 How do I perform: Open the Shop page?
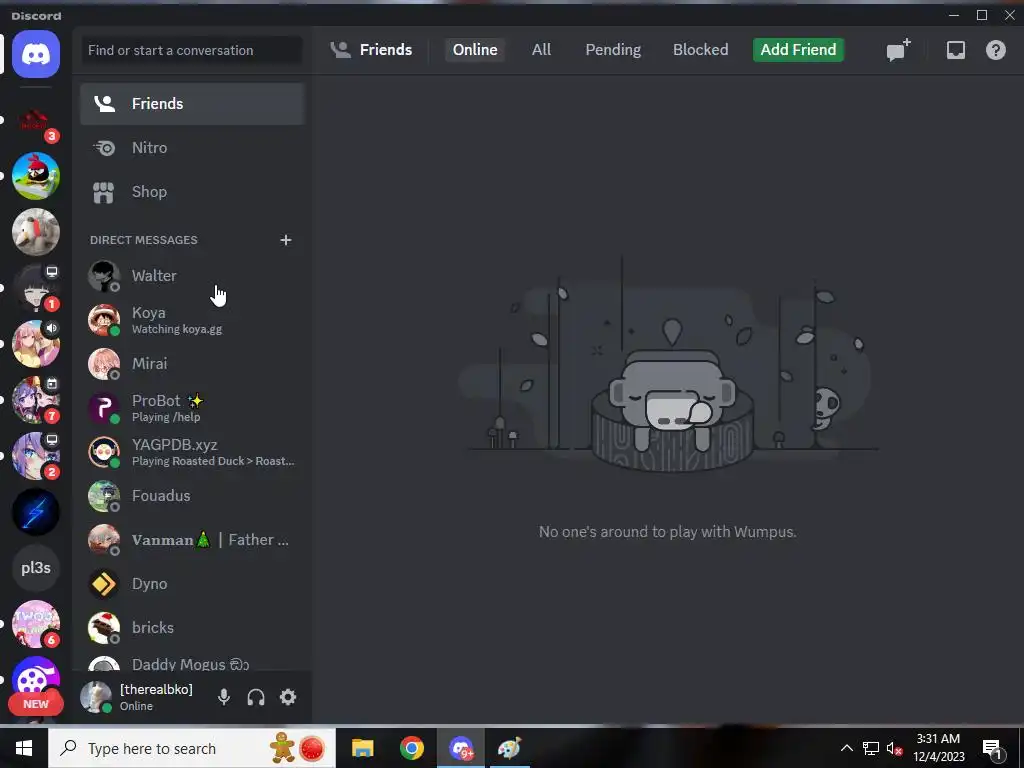pyautogui.click(x=192, y=192)
